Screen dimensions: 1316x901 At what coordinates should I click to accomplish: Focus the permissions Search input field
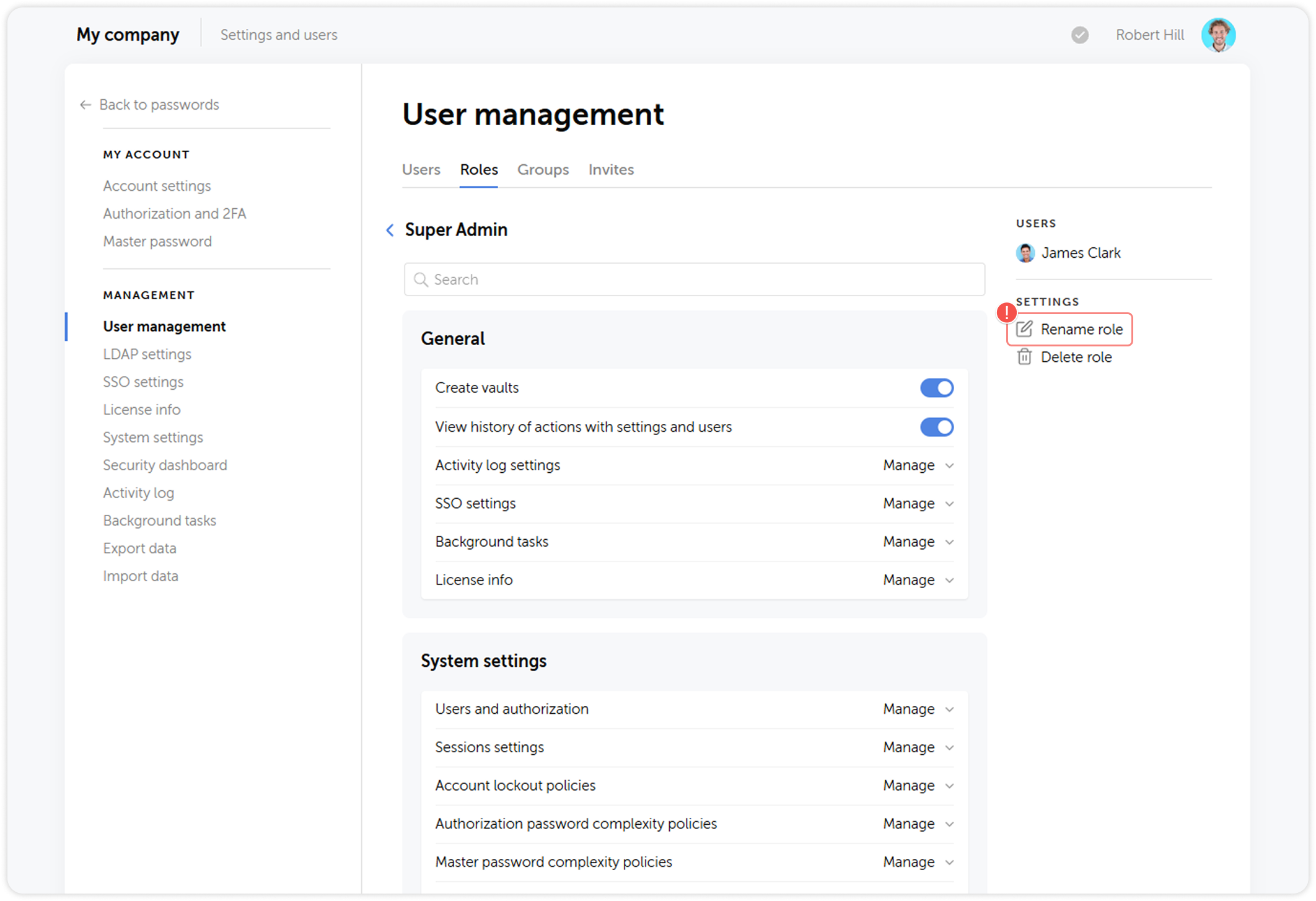694,279
